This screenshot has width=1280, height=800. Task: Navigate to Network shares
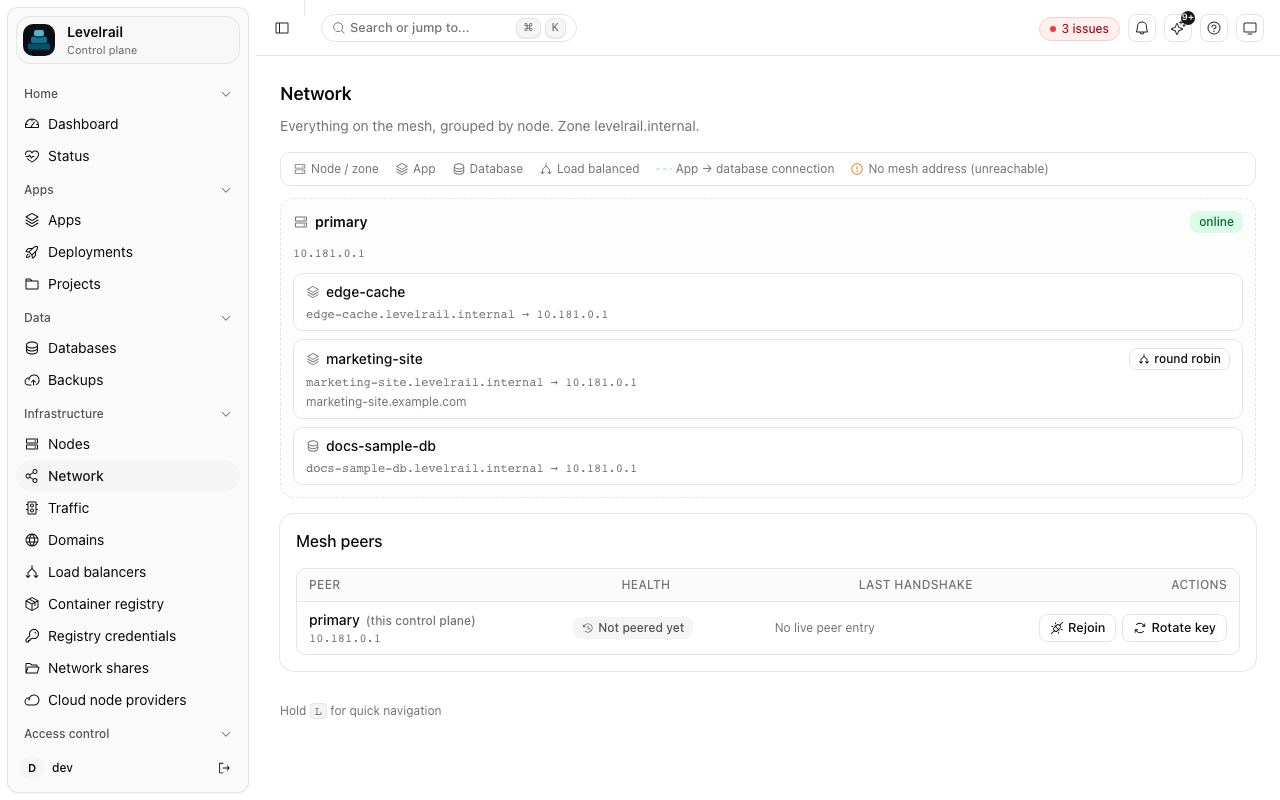(x=128, y=668)
